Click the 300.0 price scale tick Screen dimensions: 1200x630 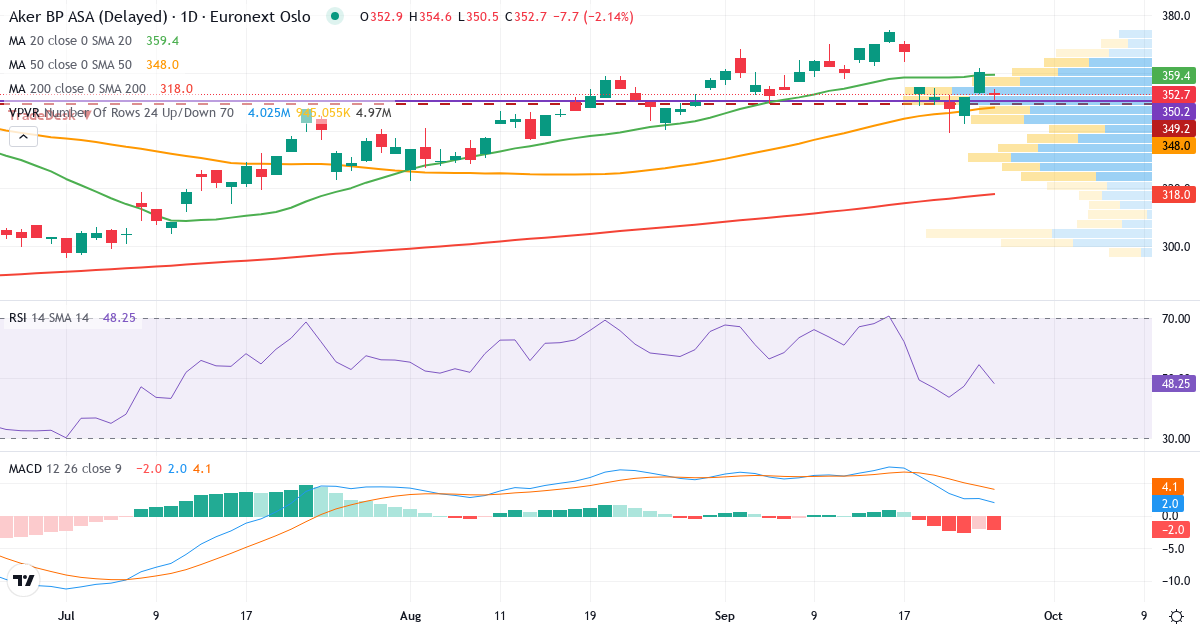click(1175, 247)
